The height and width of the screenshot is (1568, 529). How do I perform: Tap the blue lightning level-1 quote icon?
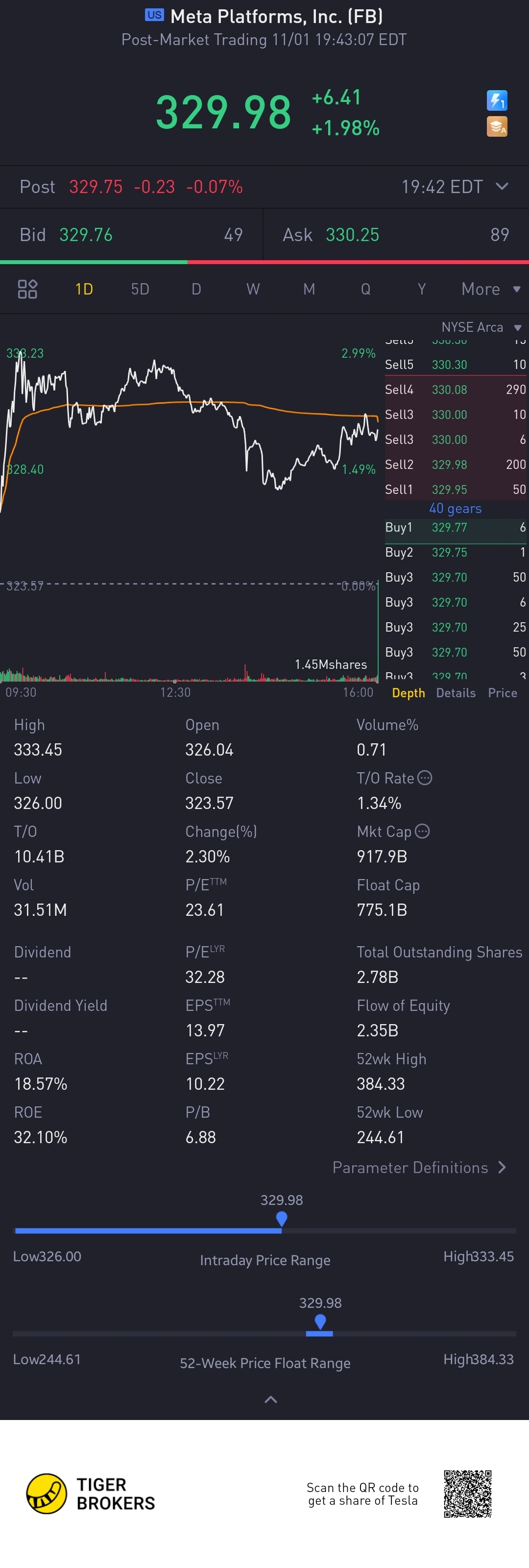click(x=497, y=100)
